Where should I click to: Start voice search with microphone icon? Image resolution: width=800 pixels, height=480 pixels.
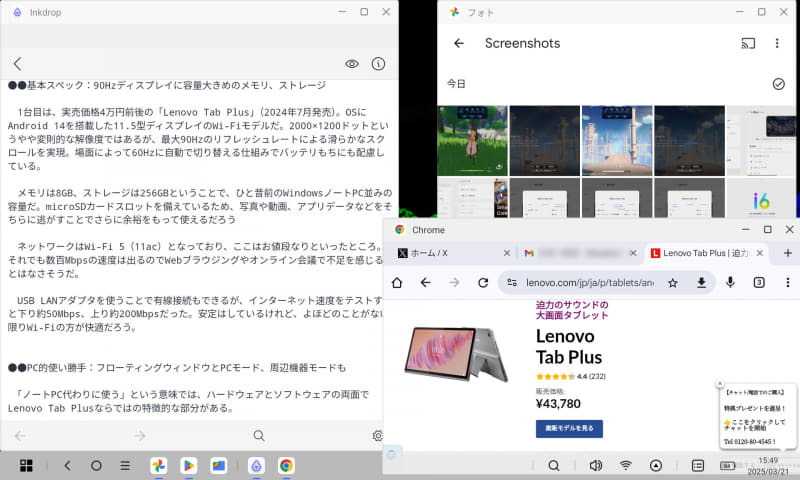coord(730,282)
